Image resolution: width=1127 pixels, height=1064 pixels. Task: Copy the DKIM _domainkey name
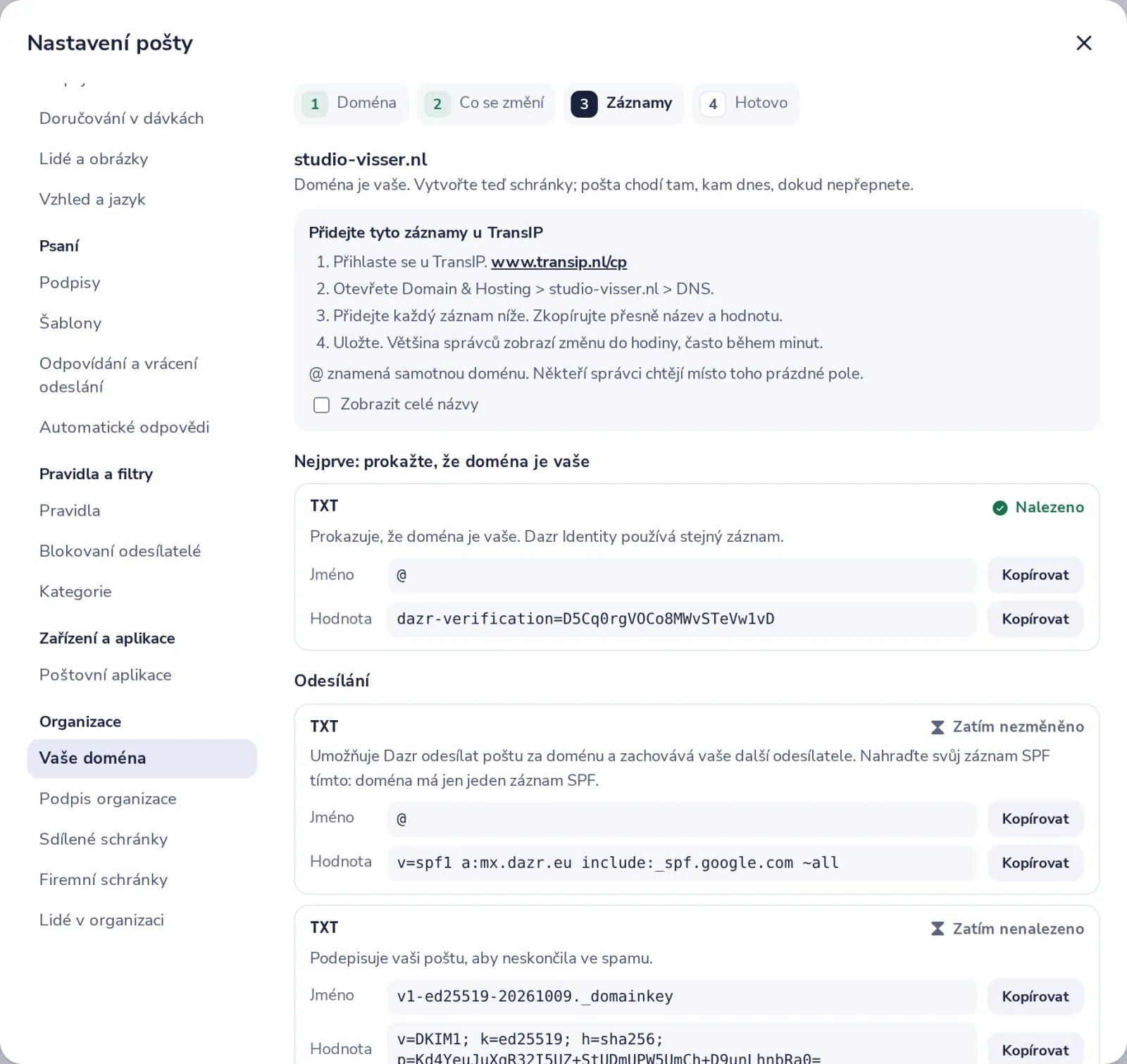tap(1035, 996)
